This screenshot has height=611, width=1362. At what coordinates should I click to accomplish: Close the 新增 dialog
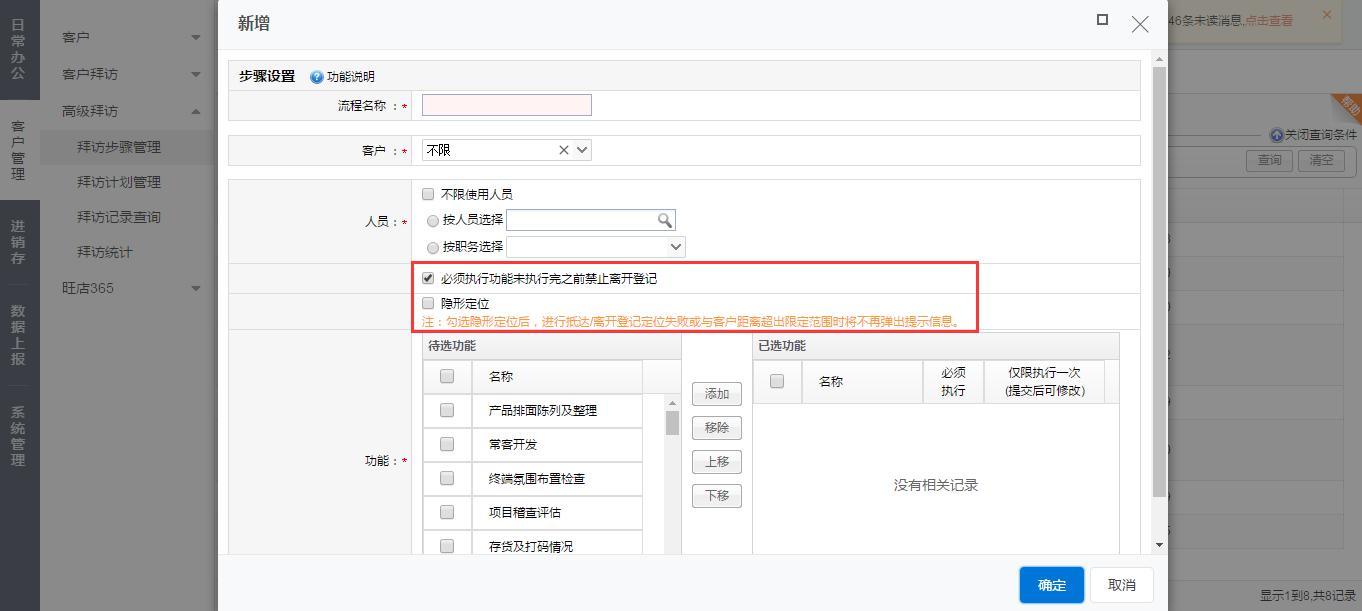tap(1140, 24)
